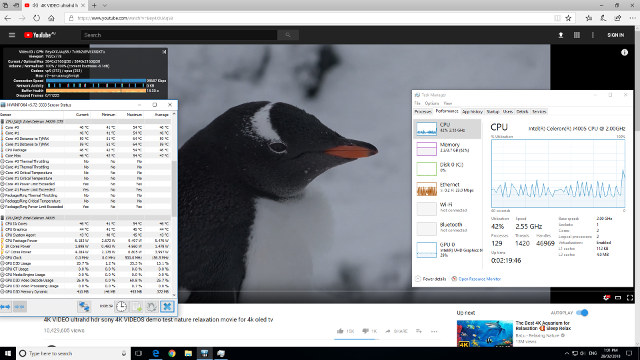
Task: Collapse Task Manager with Fewer details
Action: (x=431, y=279)
